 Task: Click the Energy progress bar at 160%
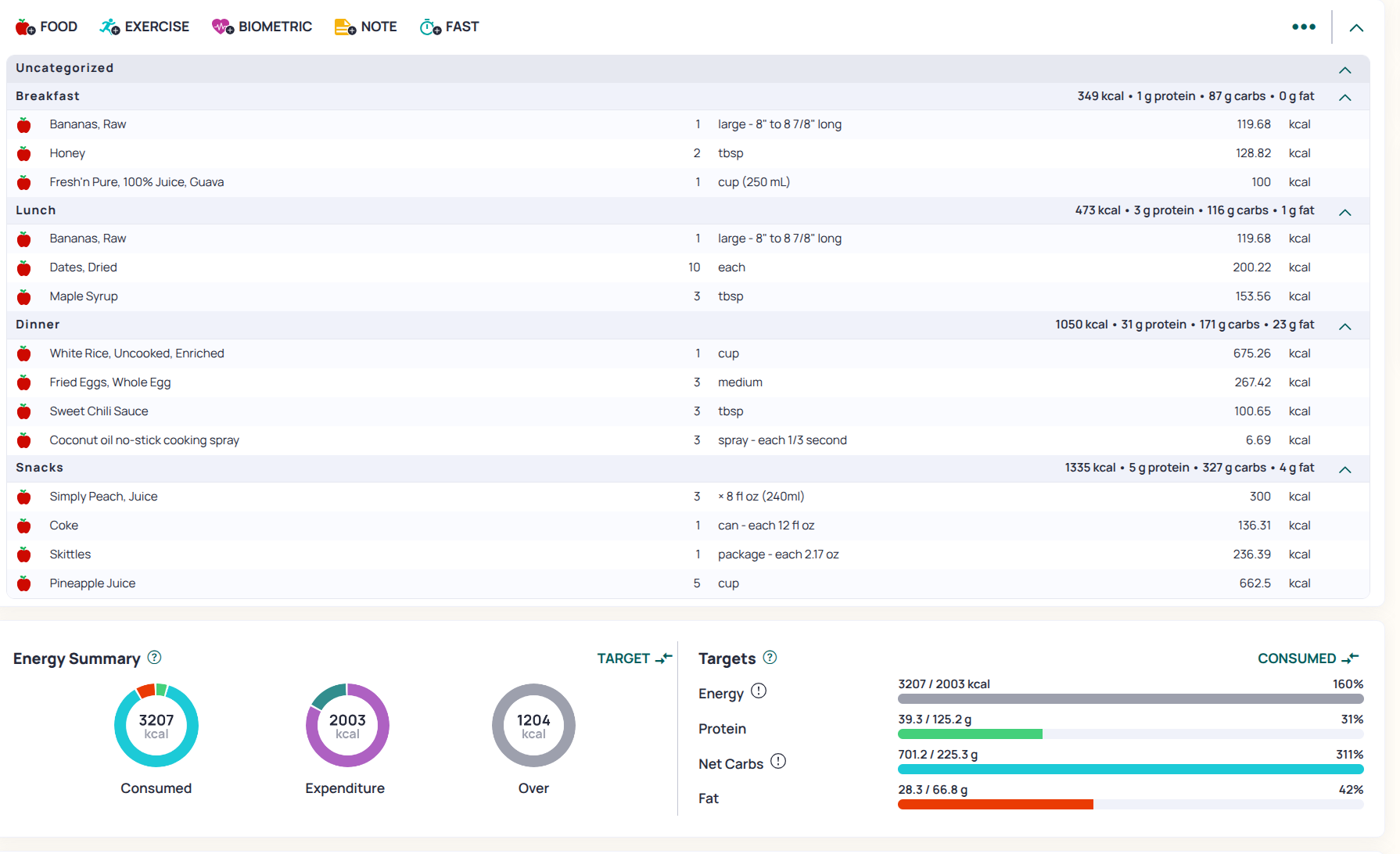(x=1131, y=699)
